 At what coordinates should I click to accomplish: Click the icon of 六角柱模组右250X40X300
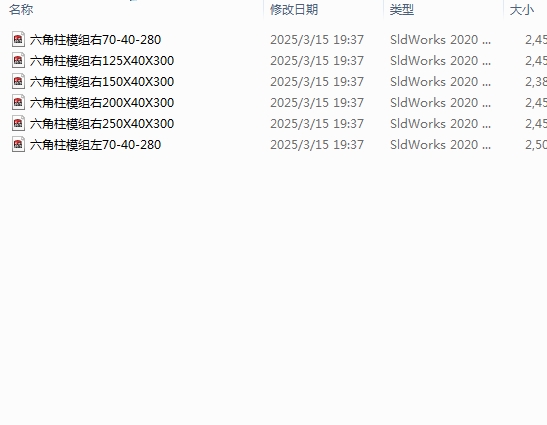pyautogui.click(x=18, y=123)
